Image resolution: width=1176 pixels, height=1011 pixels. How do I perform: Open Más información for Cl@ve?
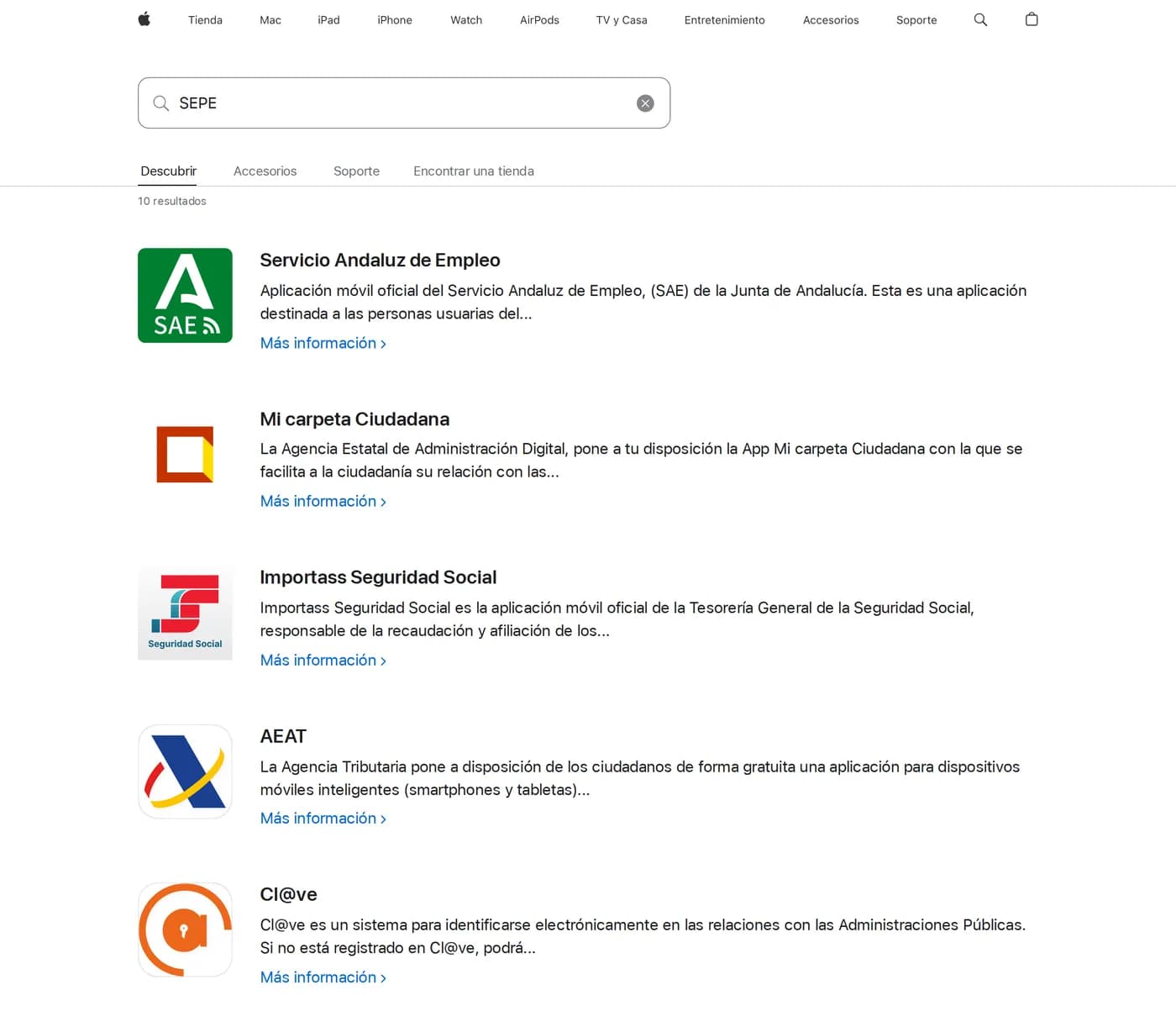point(323,977)
